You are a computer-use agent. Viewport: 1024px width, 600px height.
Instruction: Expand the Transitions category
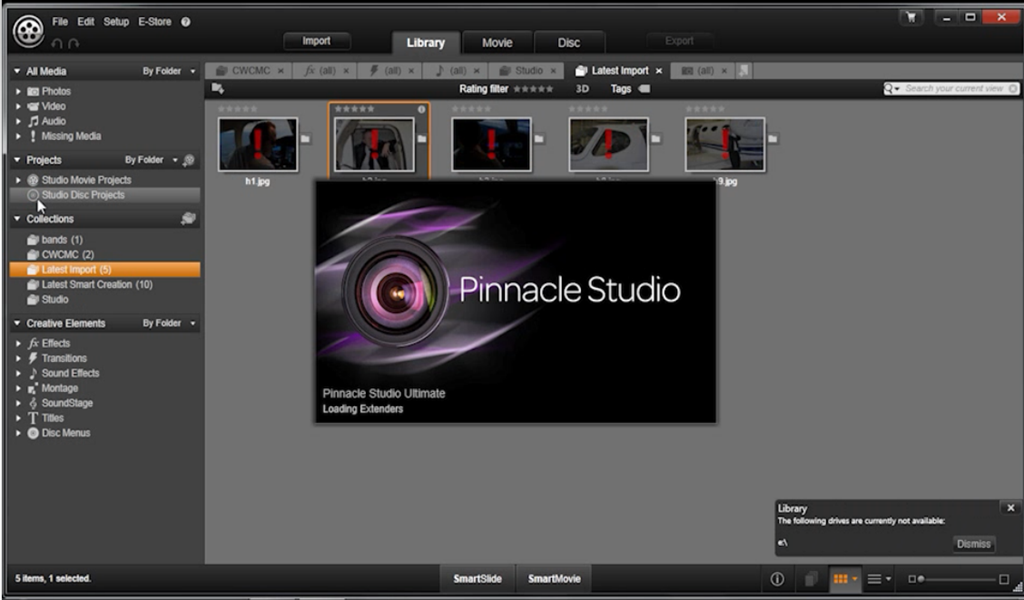pyautogui.click(x=18, y=358)
